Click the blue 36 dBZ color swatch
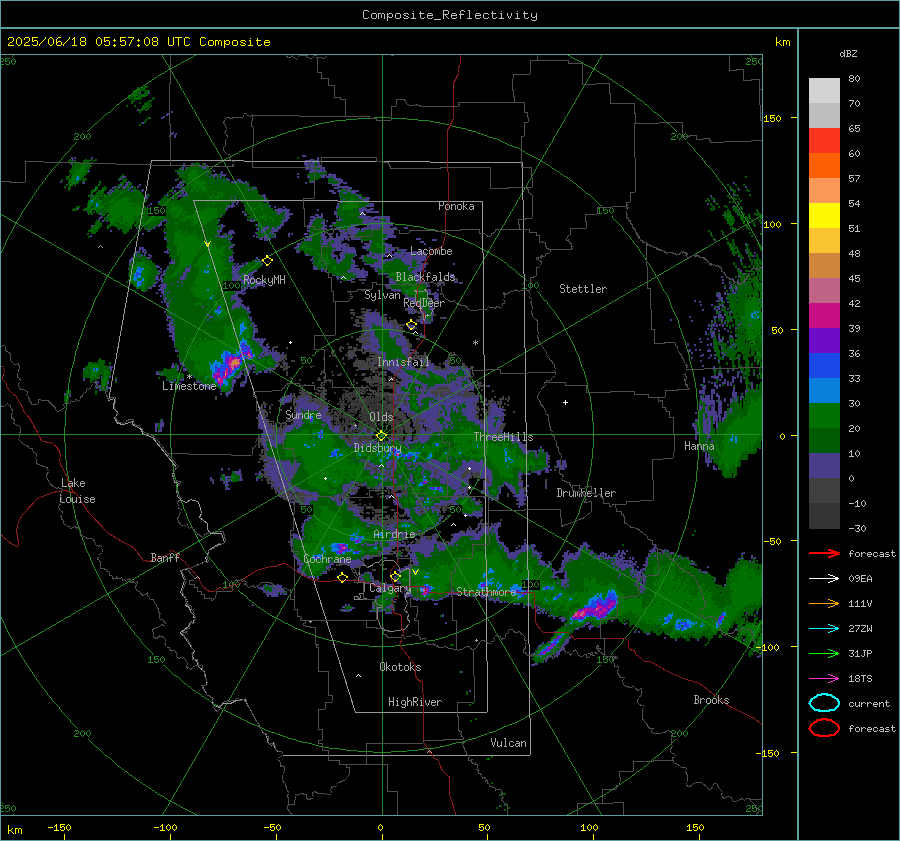This screenshot has width=900, height=841. pyautogui.click(x=824, y=365)
